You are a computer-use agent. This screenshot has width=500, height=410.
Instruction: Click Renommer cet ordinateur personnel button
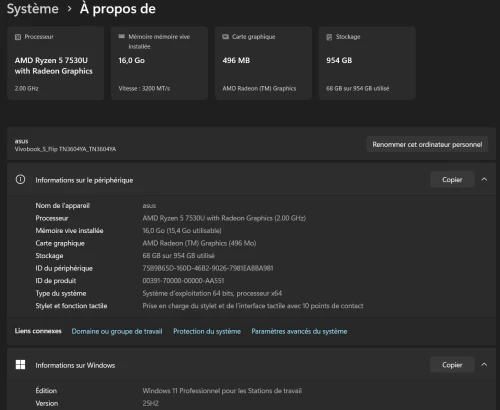click(427, 144)
